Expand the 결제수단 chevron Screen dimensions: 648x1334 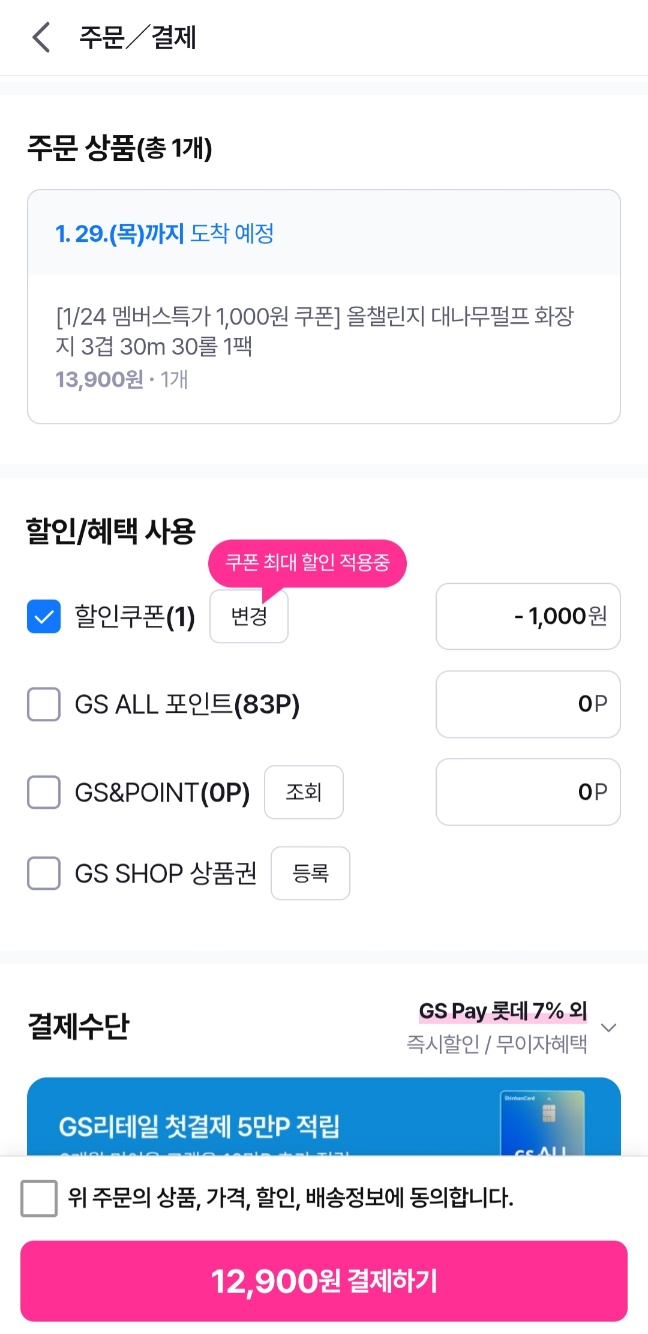click(x=609, y=1028)
